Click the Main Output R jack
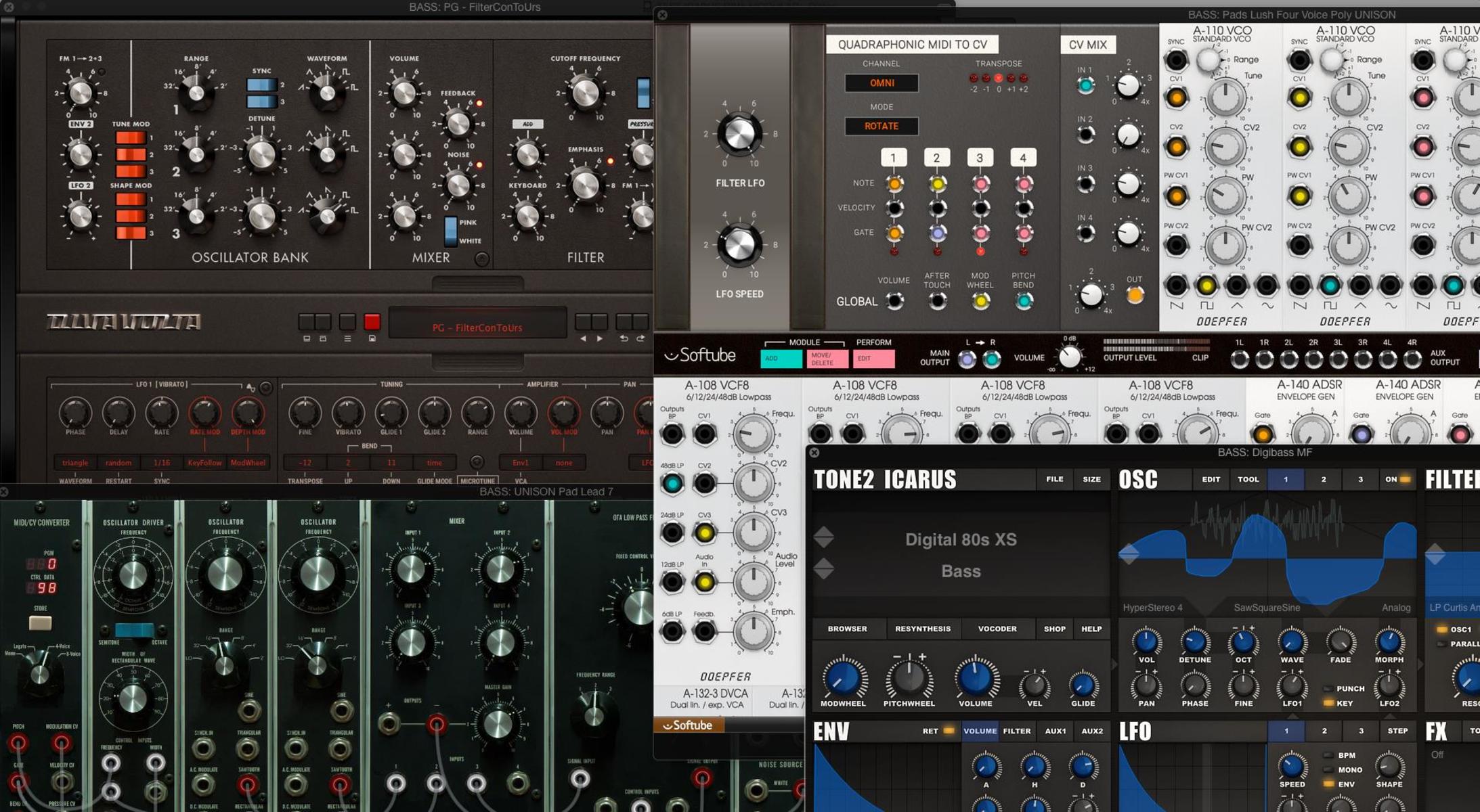This screenshot has height=812, width=1480. (992, 360)
